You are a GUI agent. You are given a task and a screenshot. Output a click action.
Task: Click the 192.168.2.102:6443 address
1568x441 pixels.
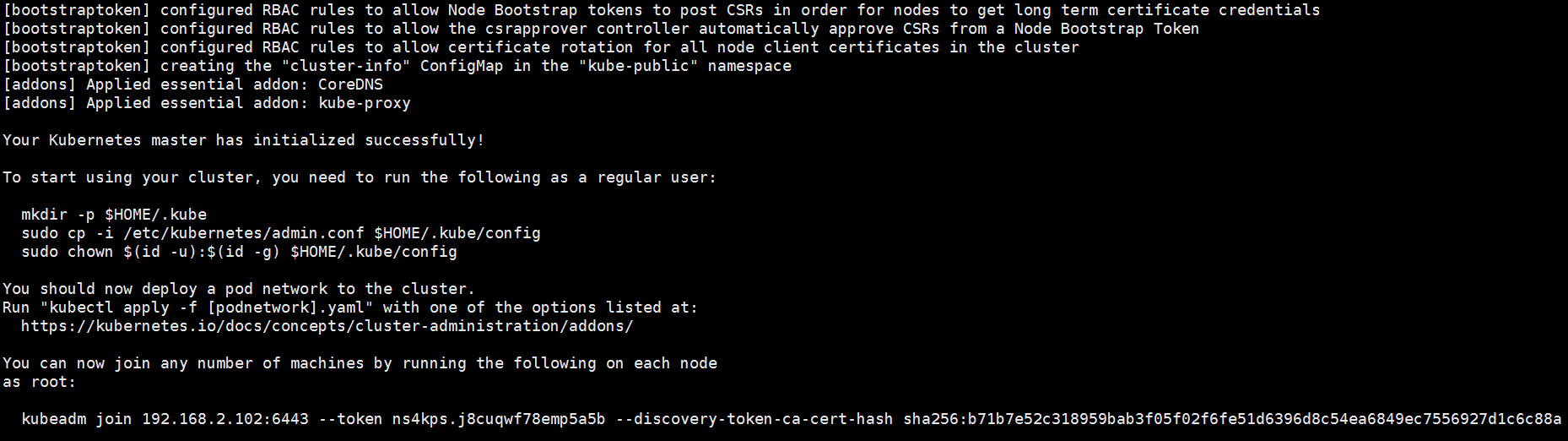click(x=225, y=419)
